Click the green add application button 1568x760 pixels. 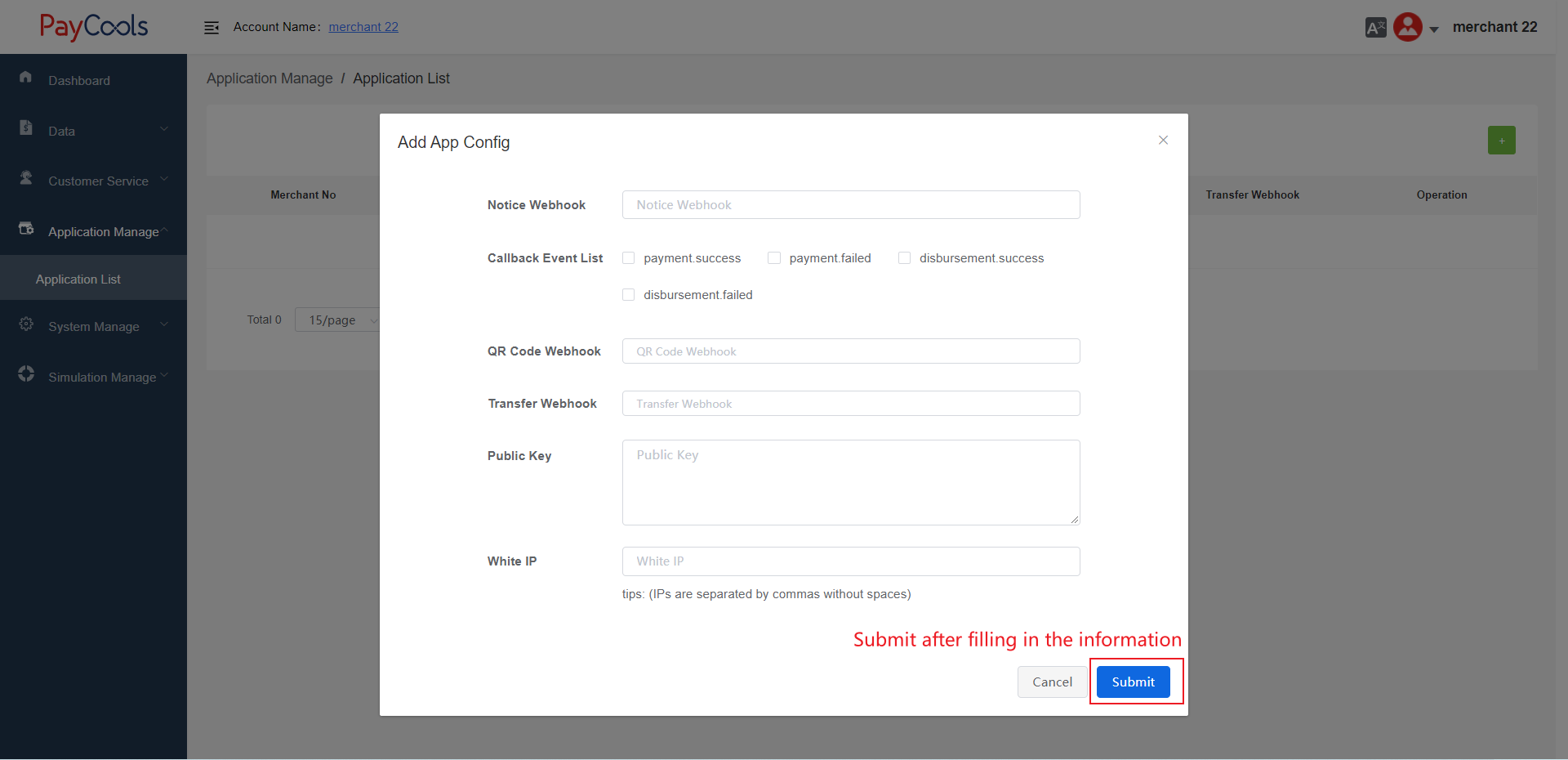1501,141
